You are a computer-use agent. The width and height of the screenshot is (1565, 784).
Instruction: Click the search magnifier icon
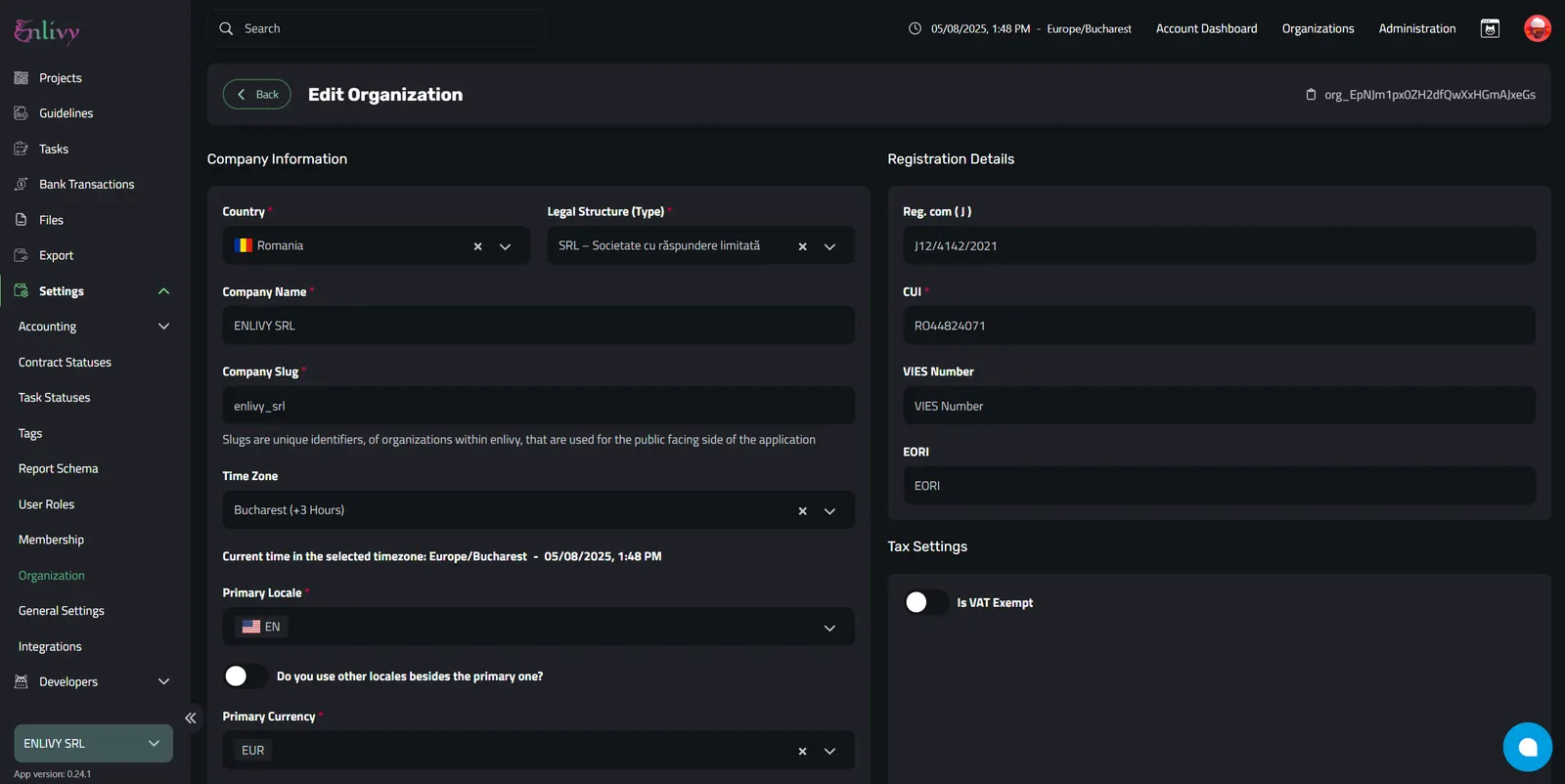[226, 28]
